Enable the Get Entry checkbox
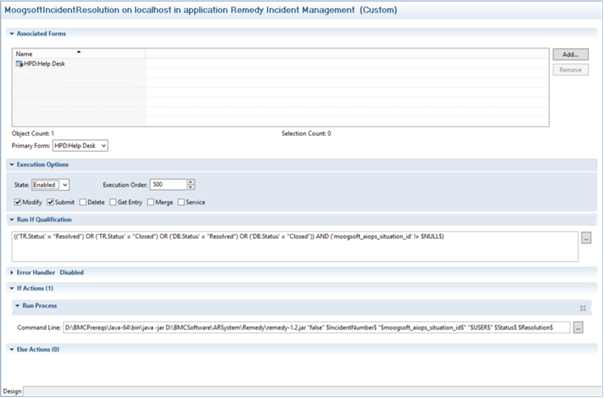This screenshot has height=398, width=604. [x=112, y=202]
